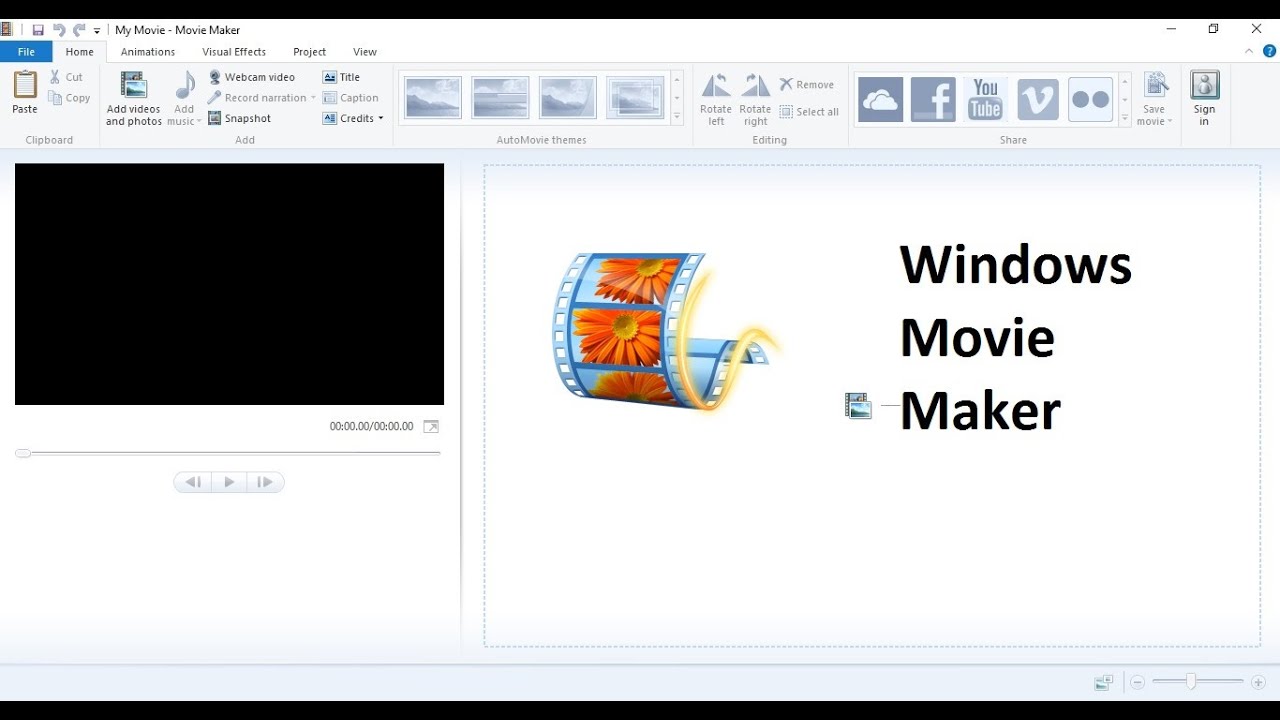Viewport: 1280px width, 720px height.
Task: Expand the Credits dropdown arrow
Action: pyautogui.click(x=381, y=118)
